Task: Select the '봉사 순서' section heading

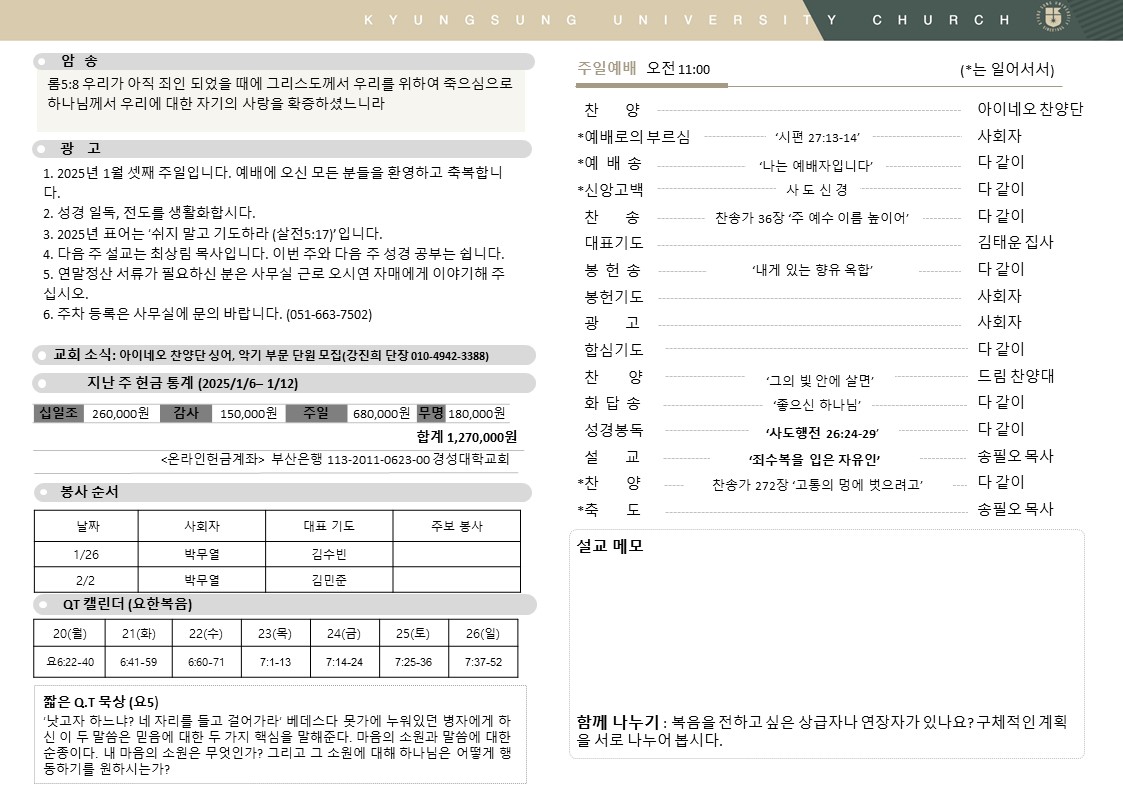Action: click(90, 492)
